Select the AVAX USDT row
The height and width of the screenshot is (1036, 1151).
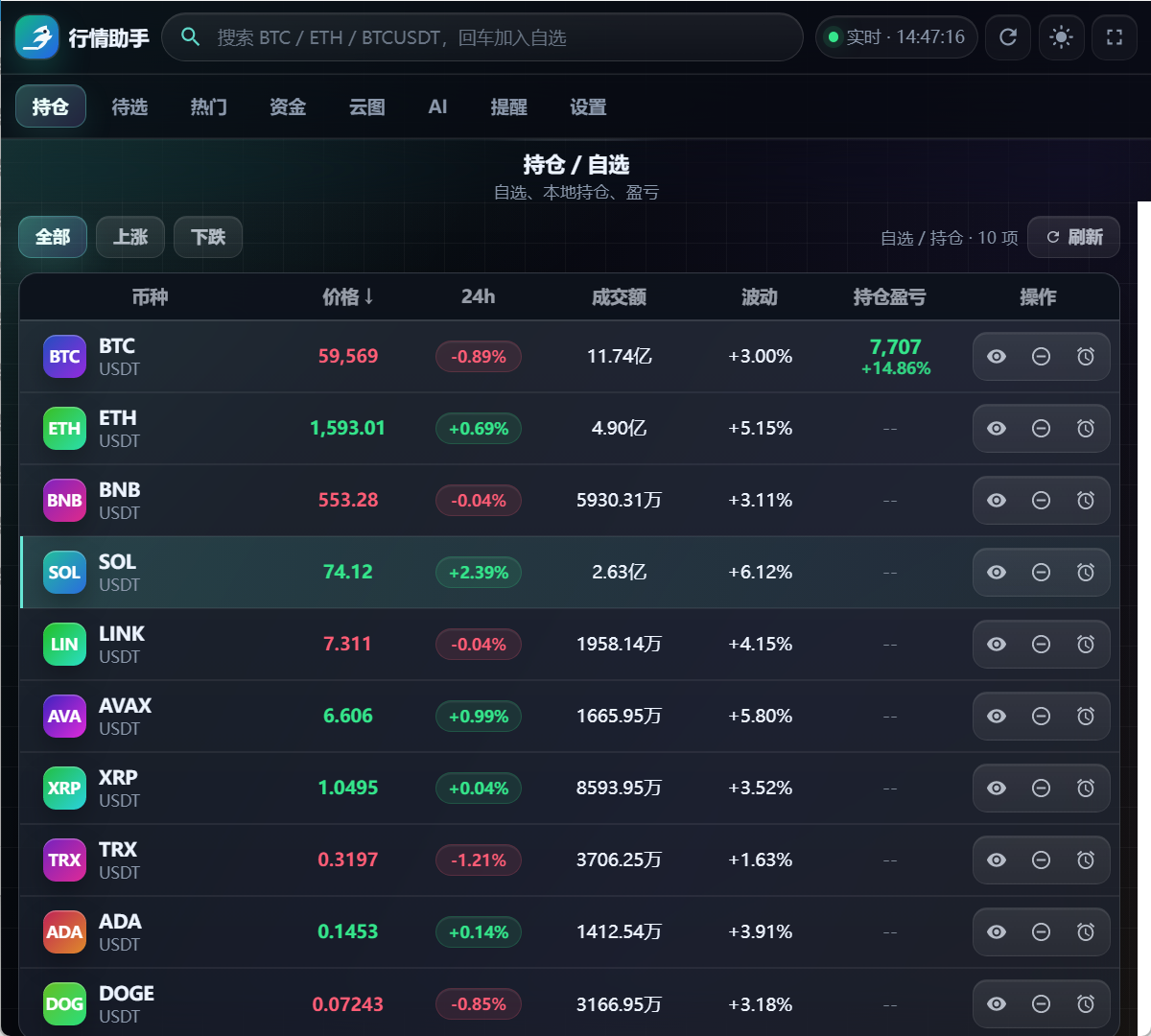click(x=570, y=717)
